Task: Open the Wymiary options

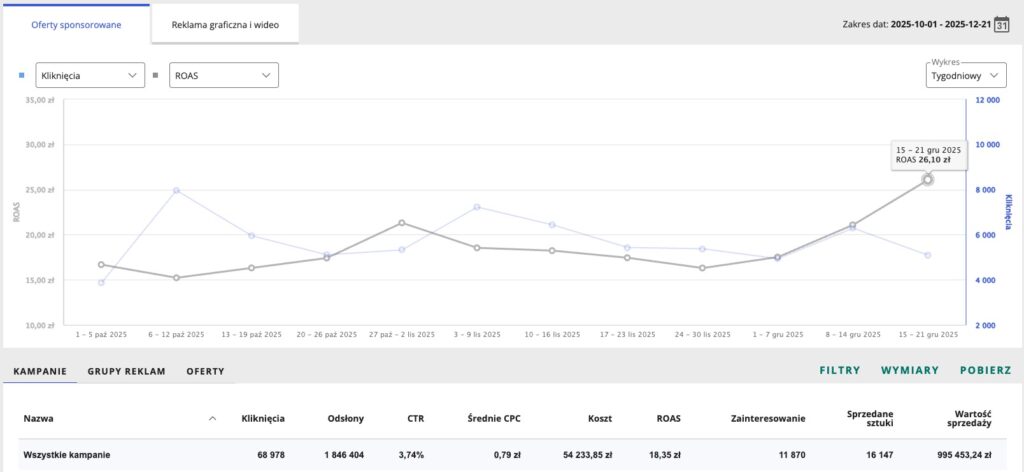Action: point(909,370)
